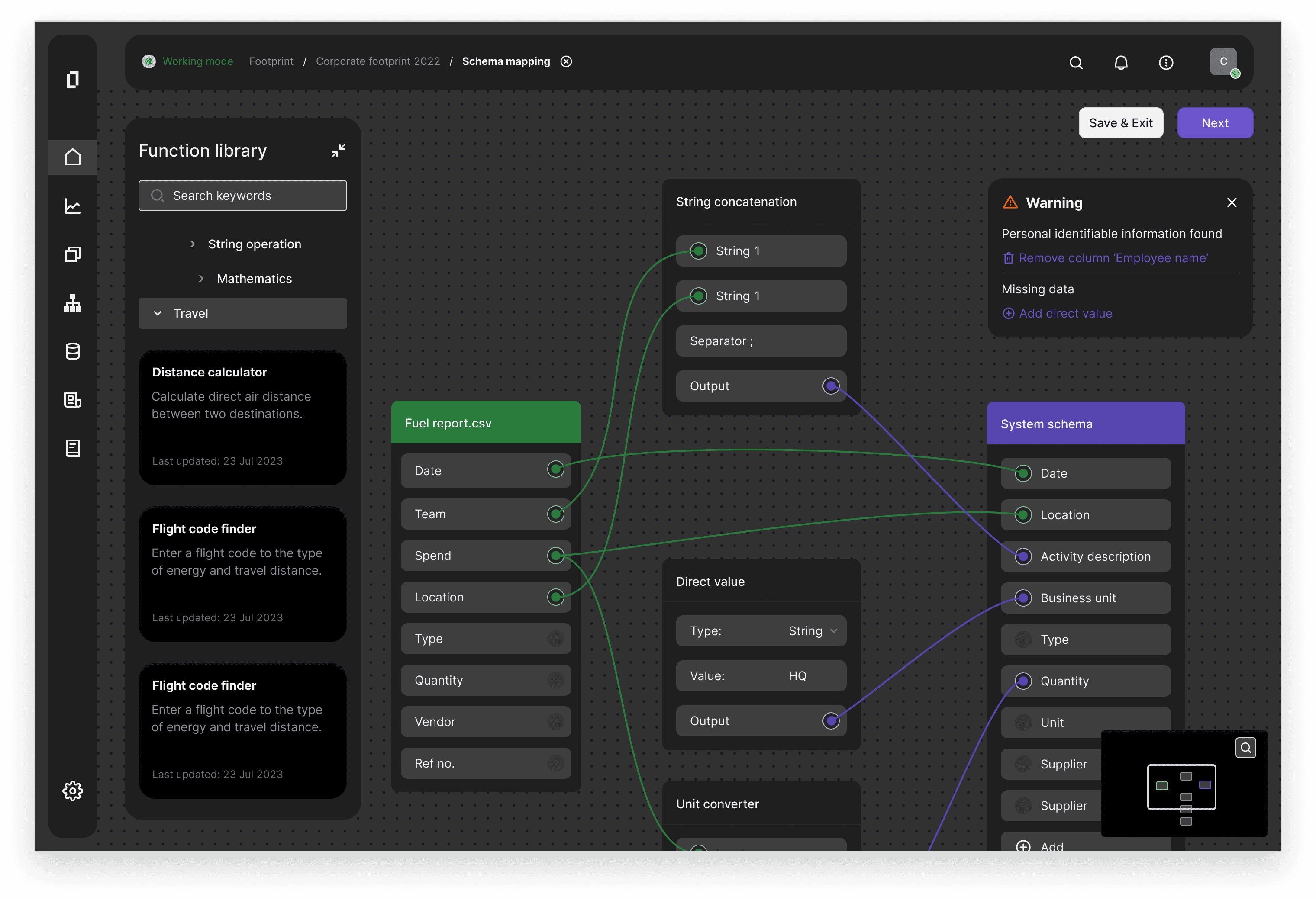Open the analytics chart icon in sidebar
Image resolution: width=1316 pixels, height=900 pixels.
tap(72, 206)
